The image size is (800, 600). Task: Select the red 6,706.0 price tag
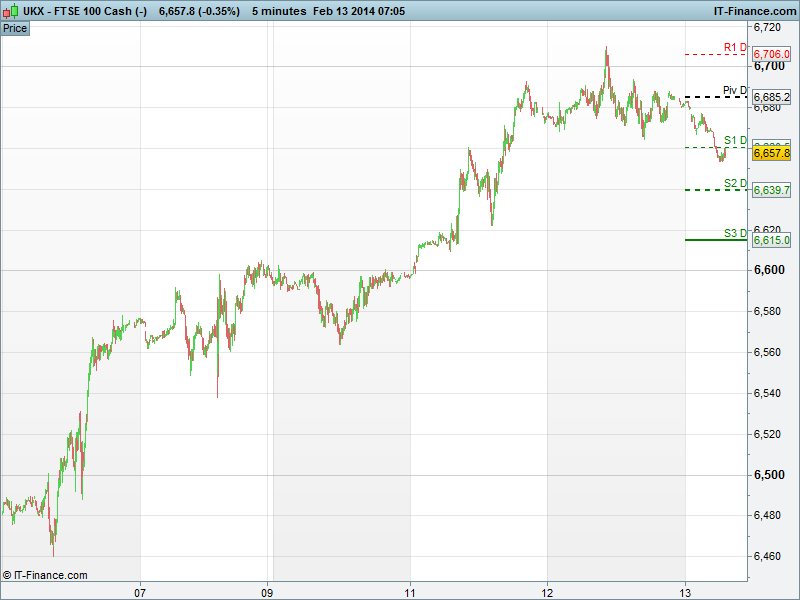click(x=772, y=54)
